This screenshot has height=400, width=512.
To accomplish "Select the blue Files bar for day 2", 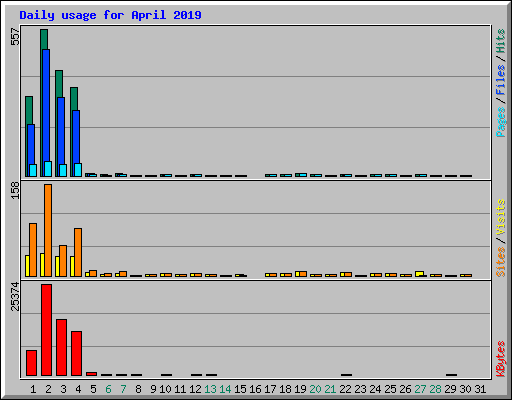I will pyautogui.click(x=46, y=105).
